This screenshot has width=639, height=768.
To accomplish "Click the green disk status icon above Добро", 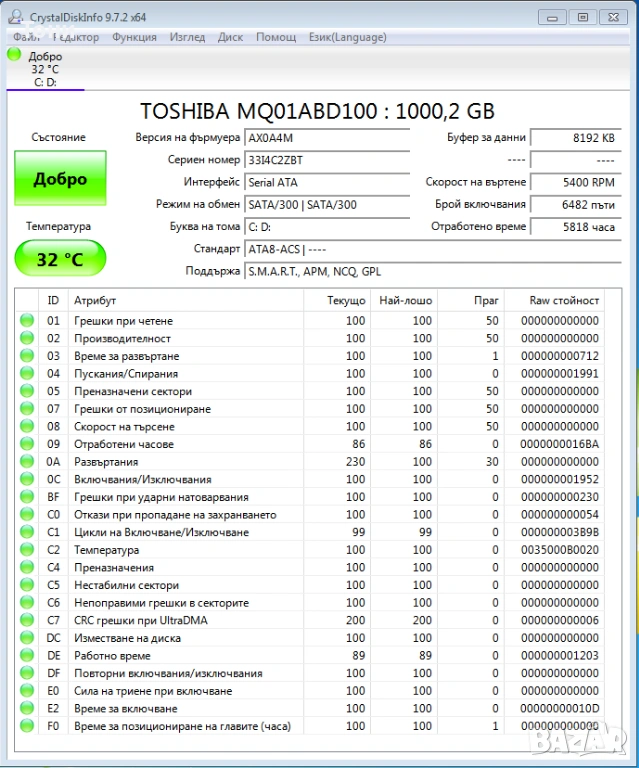I will pos(14,54).
